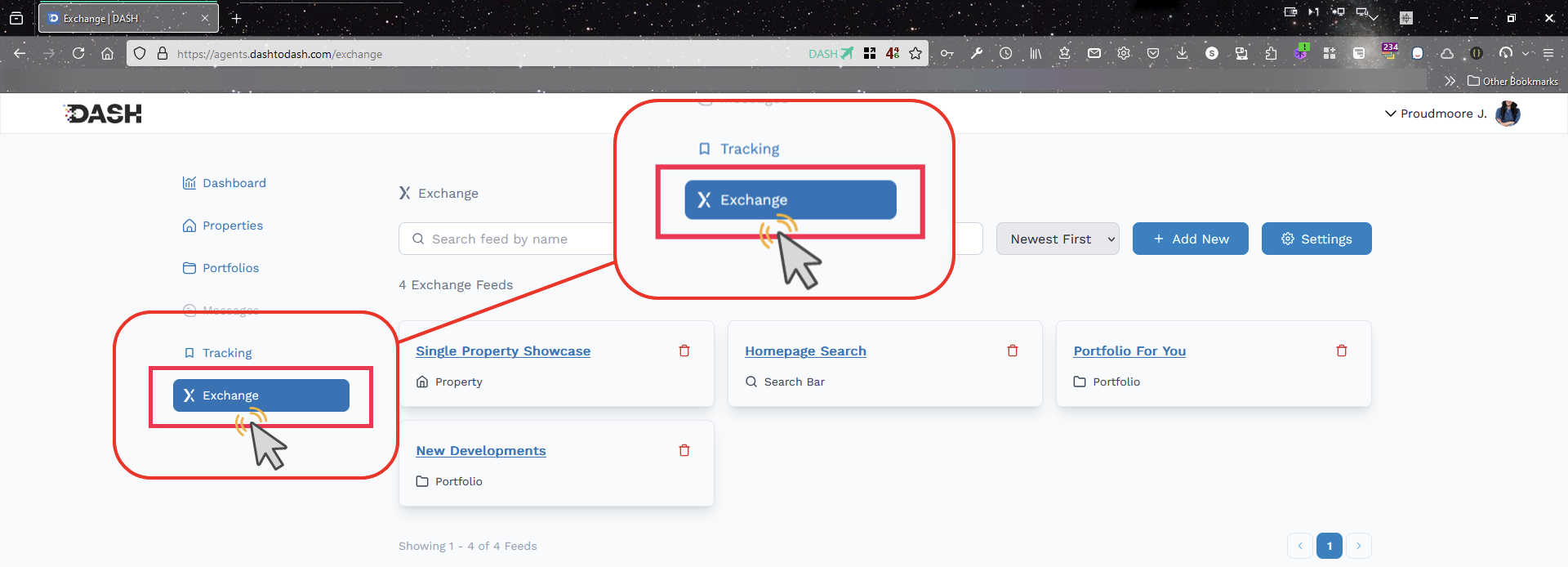Go to Tracking in sidebar
This screenshot has height=567, width=1568.
pyautogui.click(x=217, y=353)
